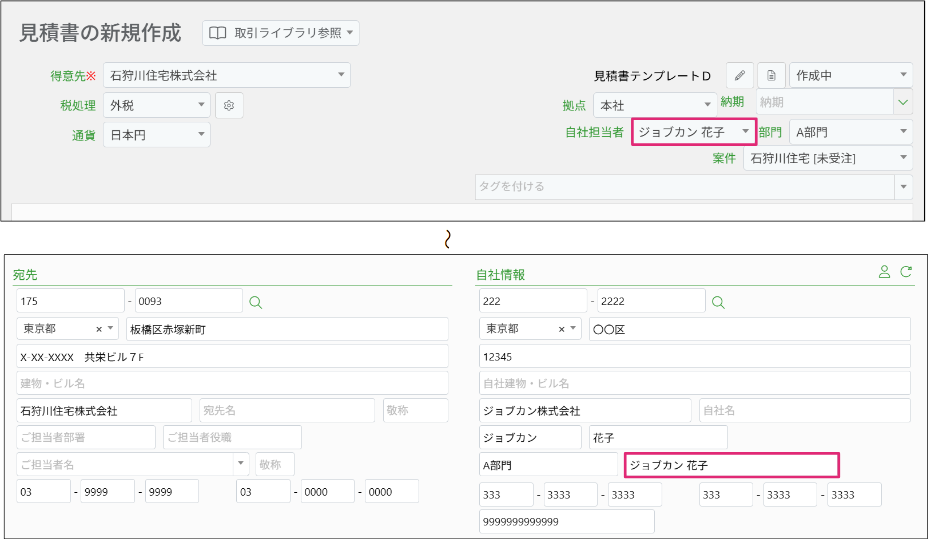The width and height of the screenshot is (928, 539).
Task: Click given name field 花子
Action: pyautogui.click(x=658, y=438)
